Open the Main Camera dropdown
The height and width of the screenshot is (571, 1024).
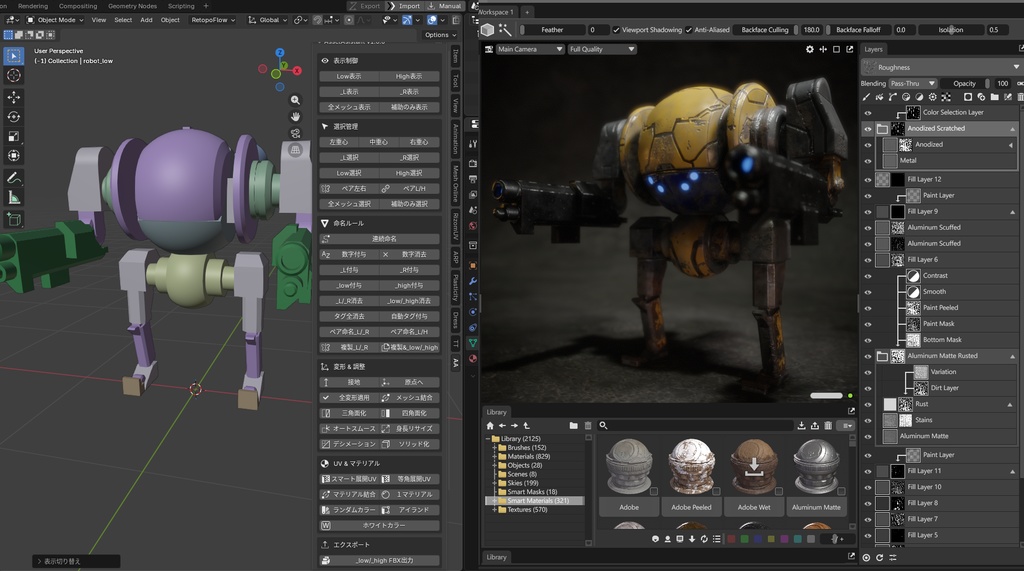(x=530, y=49)
